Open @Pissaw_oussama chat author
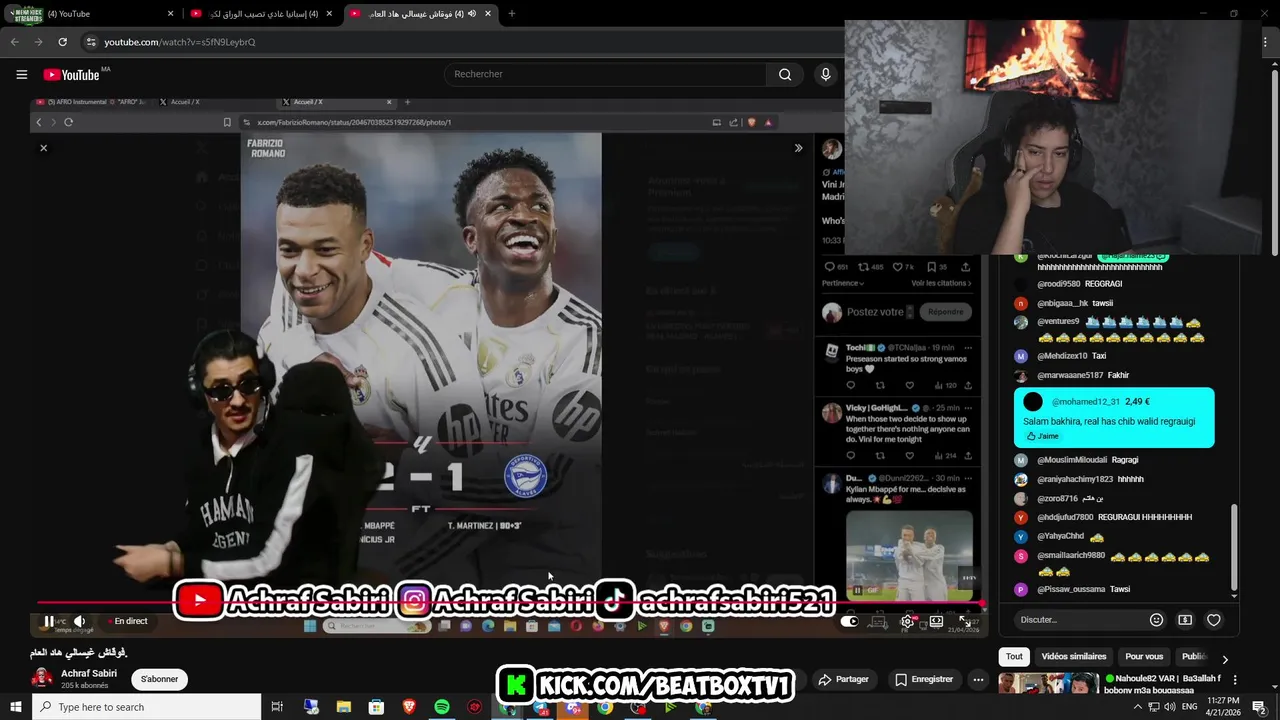Image resolution: width=1280 pixels, height=720 pixels. coord(1070,589)
